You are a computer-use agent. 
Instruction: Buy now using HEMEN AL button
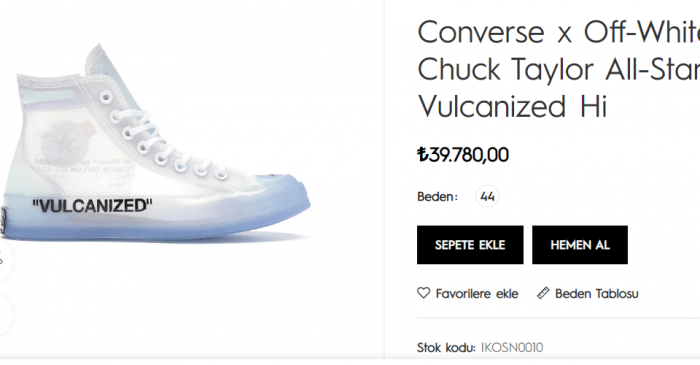click(580, 245)
